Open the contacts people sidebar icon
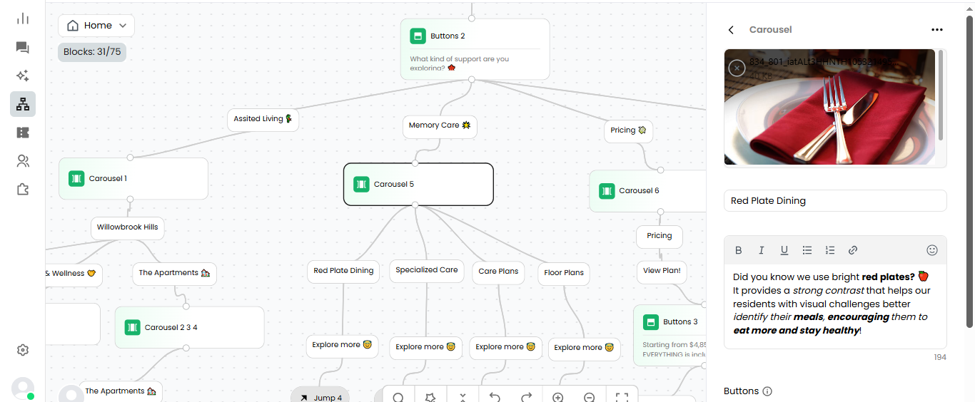 (x=23, y=161)
